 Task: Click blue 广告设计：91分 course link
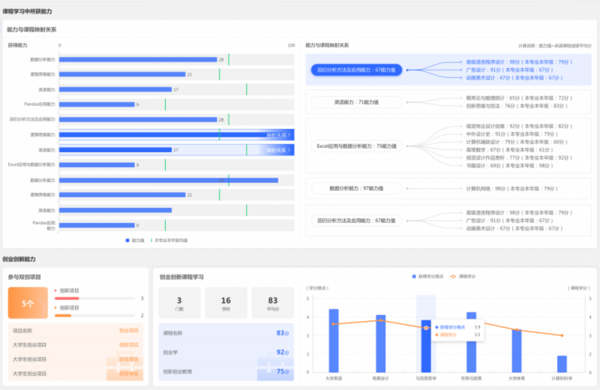[509, 70]
